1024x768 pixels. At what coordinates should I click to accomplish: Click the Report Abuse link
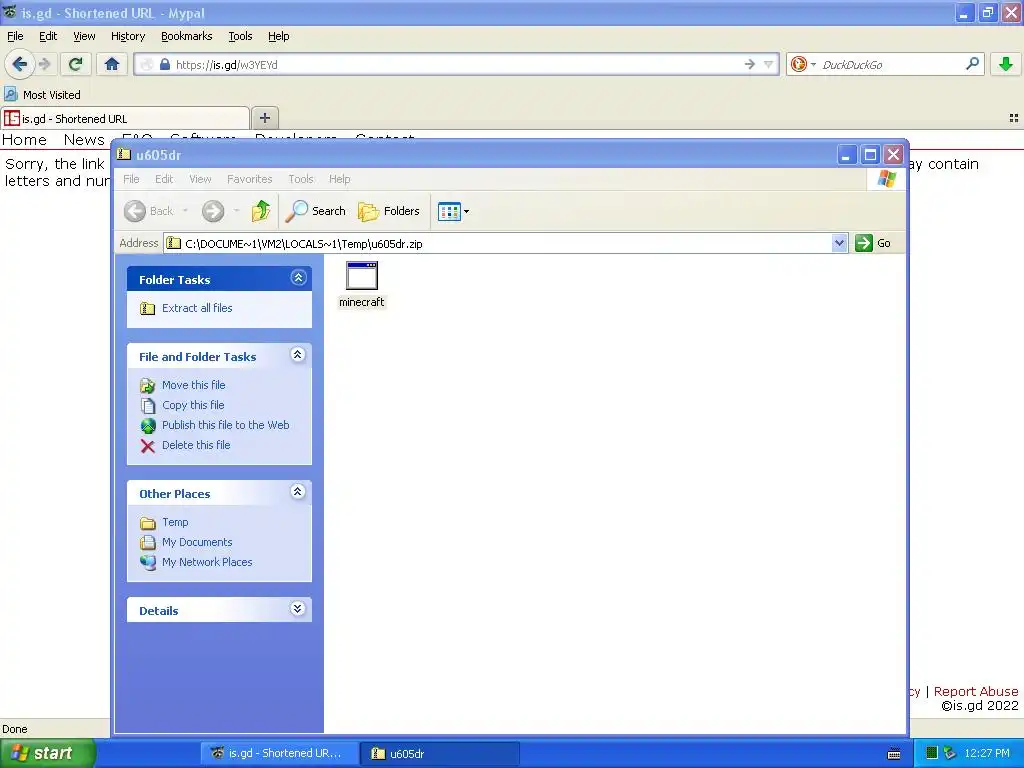tap(976, 691)
